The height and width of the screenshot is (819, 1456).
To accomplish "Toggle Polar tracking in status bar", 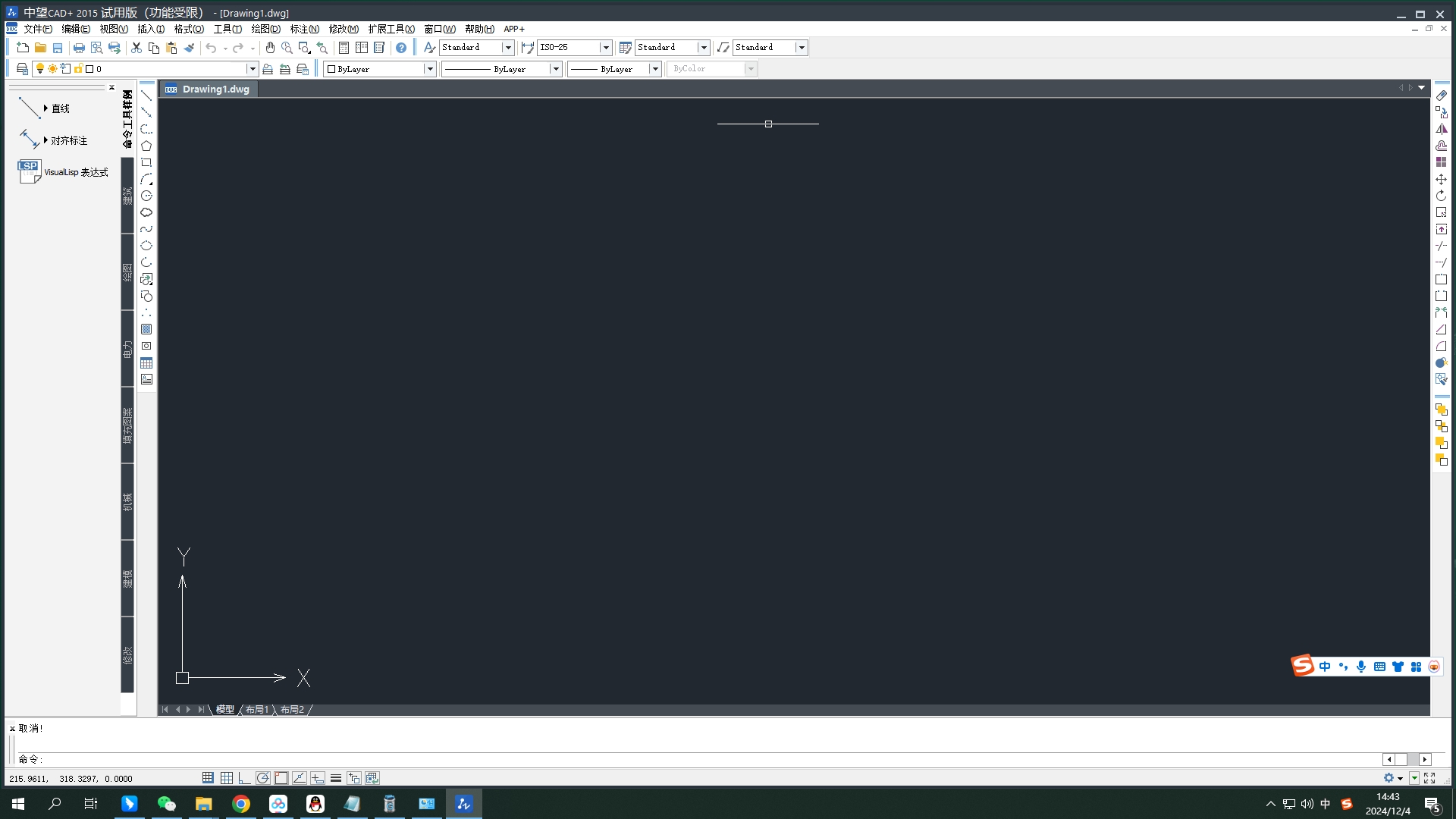I will click(x=262, y=778).
